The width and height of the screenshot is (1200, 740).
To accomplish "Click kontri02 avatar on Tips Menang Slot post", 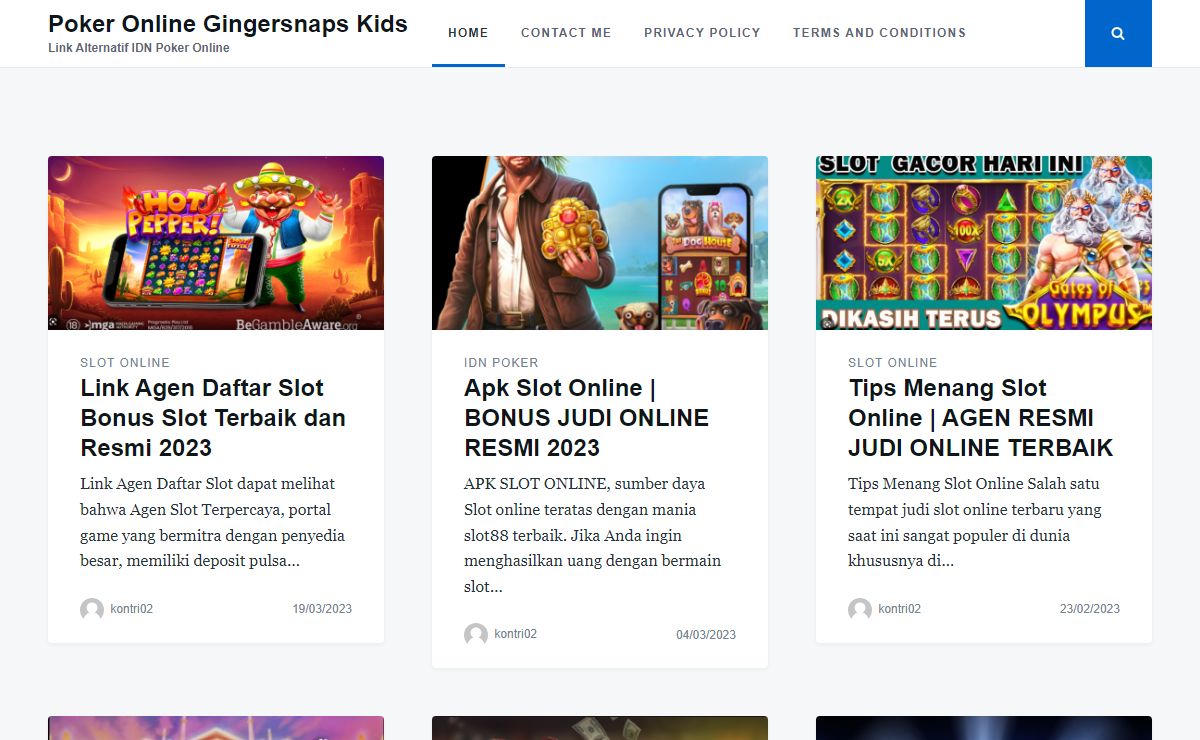I will click(x=860, y=610).
